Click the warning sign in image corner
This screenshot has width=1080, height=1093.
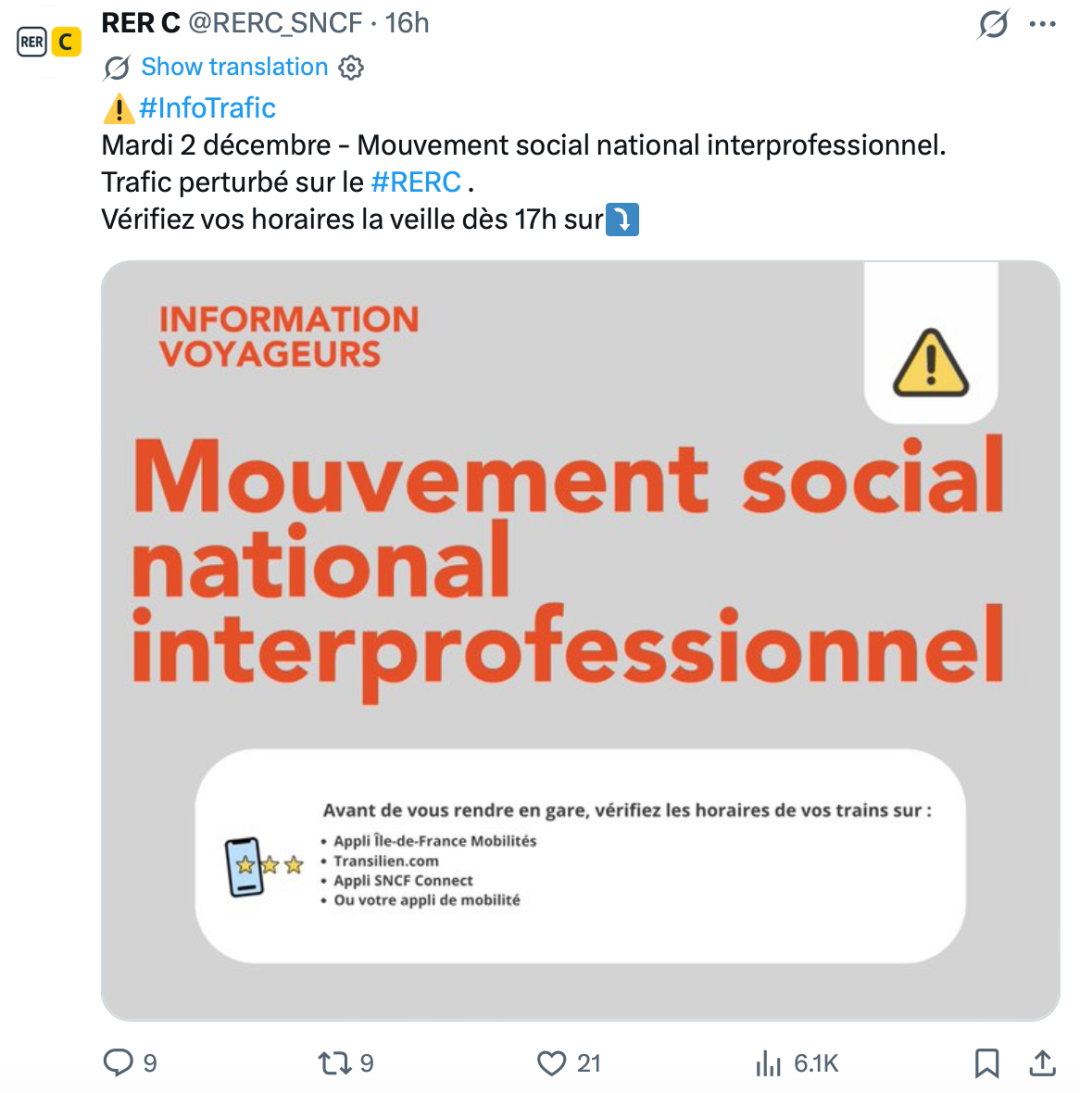coord(930,362)
